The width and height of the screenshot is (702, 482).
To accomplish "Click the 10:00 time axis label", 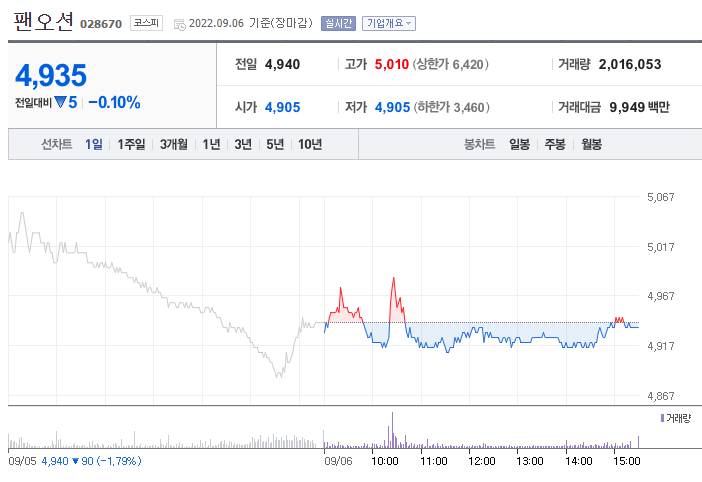I will (385, 461).
